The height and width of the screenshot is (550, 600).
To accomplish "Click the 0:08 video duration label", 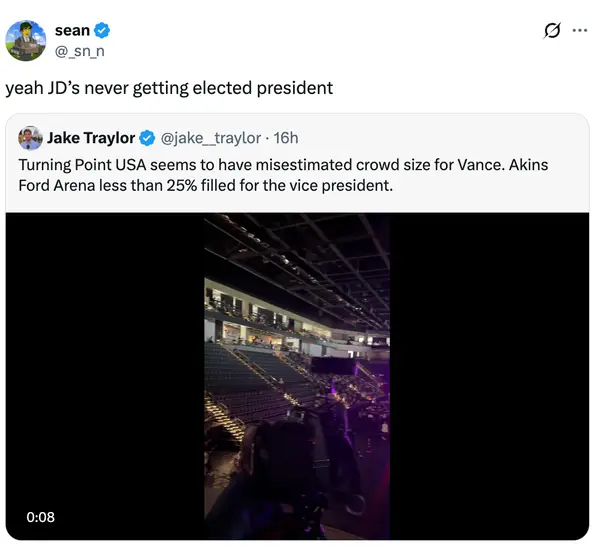I will pos(41,517).
